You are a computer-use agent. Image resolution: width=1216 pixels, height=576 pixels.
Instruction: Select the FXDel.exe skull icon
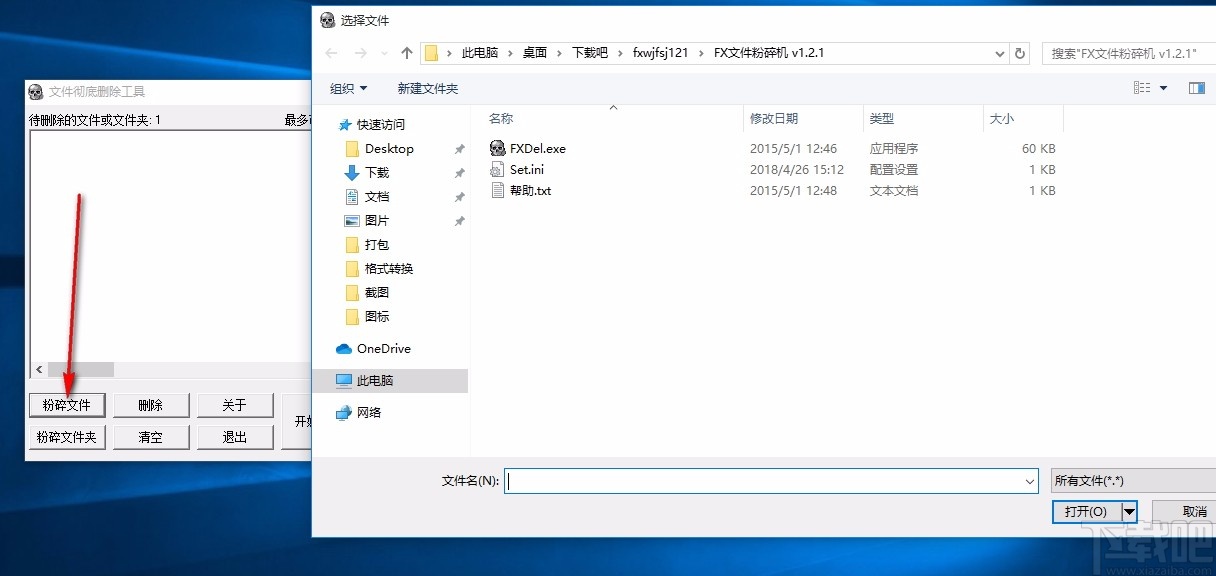pos(498,148)
